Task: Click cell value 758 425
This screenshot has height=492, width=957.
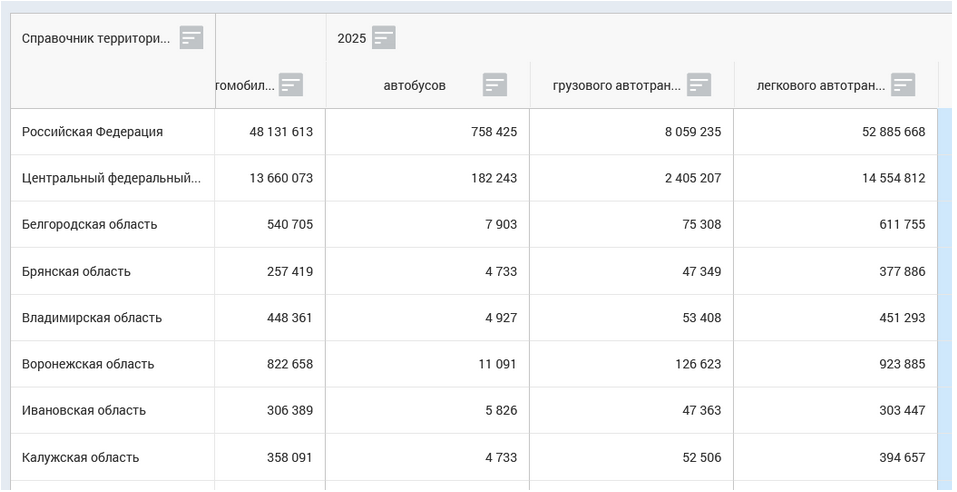Action: [x=494, y=132]
